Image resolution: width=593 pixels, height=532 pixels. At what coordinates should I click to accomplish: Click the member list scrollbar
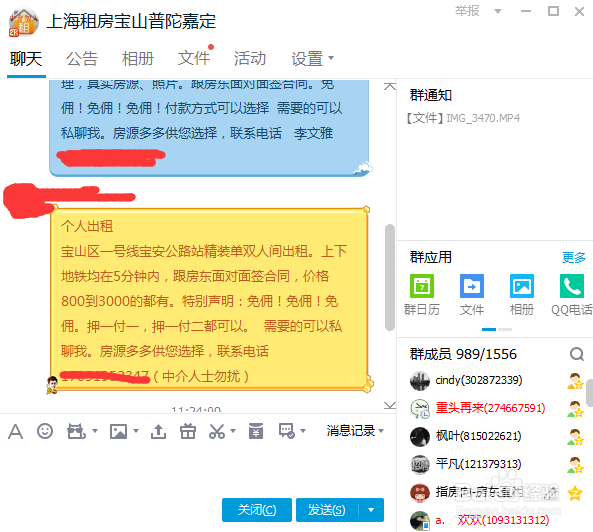coord(589,393)
